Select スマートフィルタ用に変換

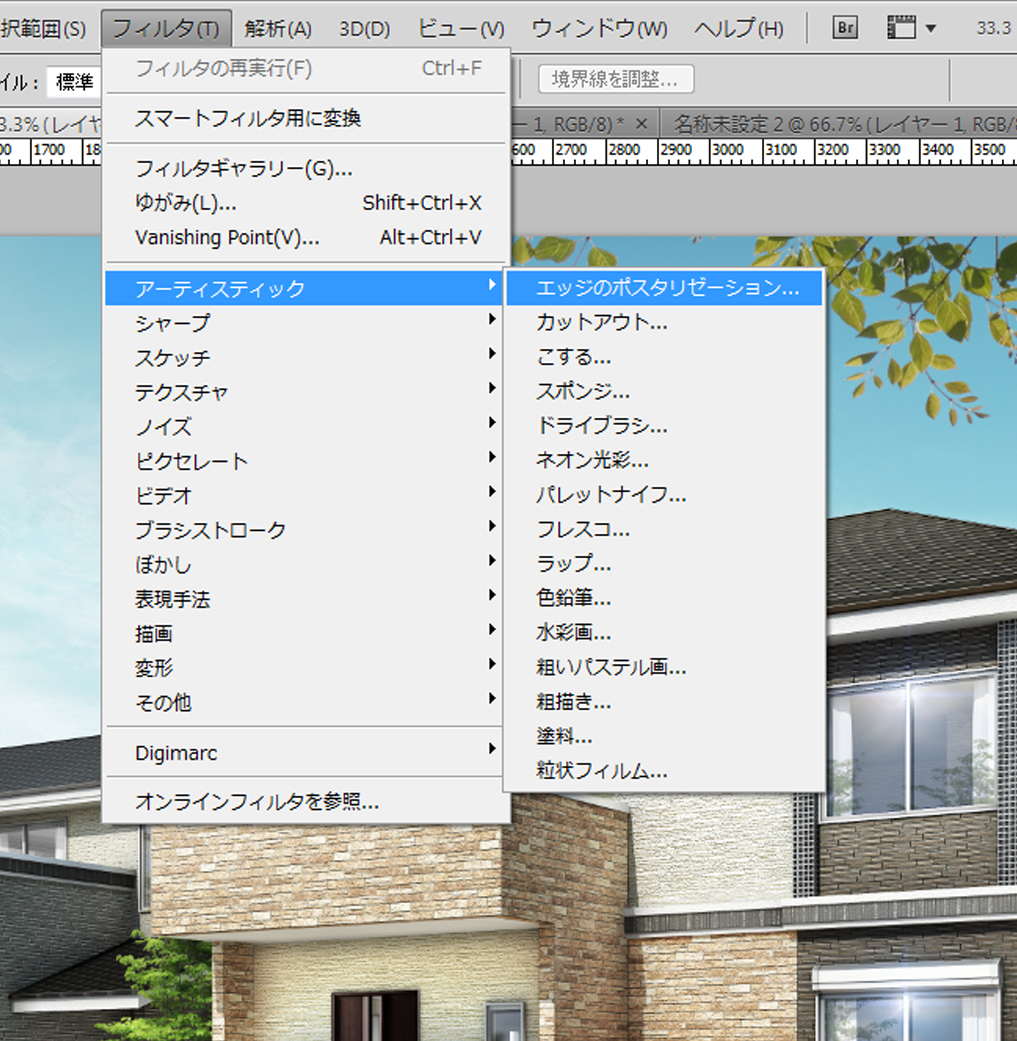coord(248,118)
